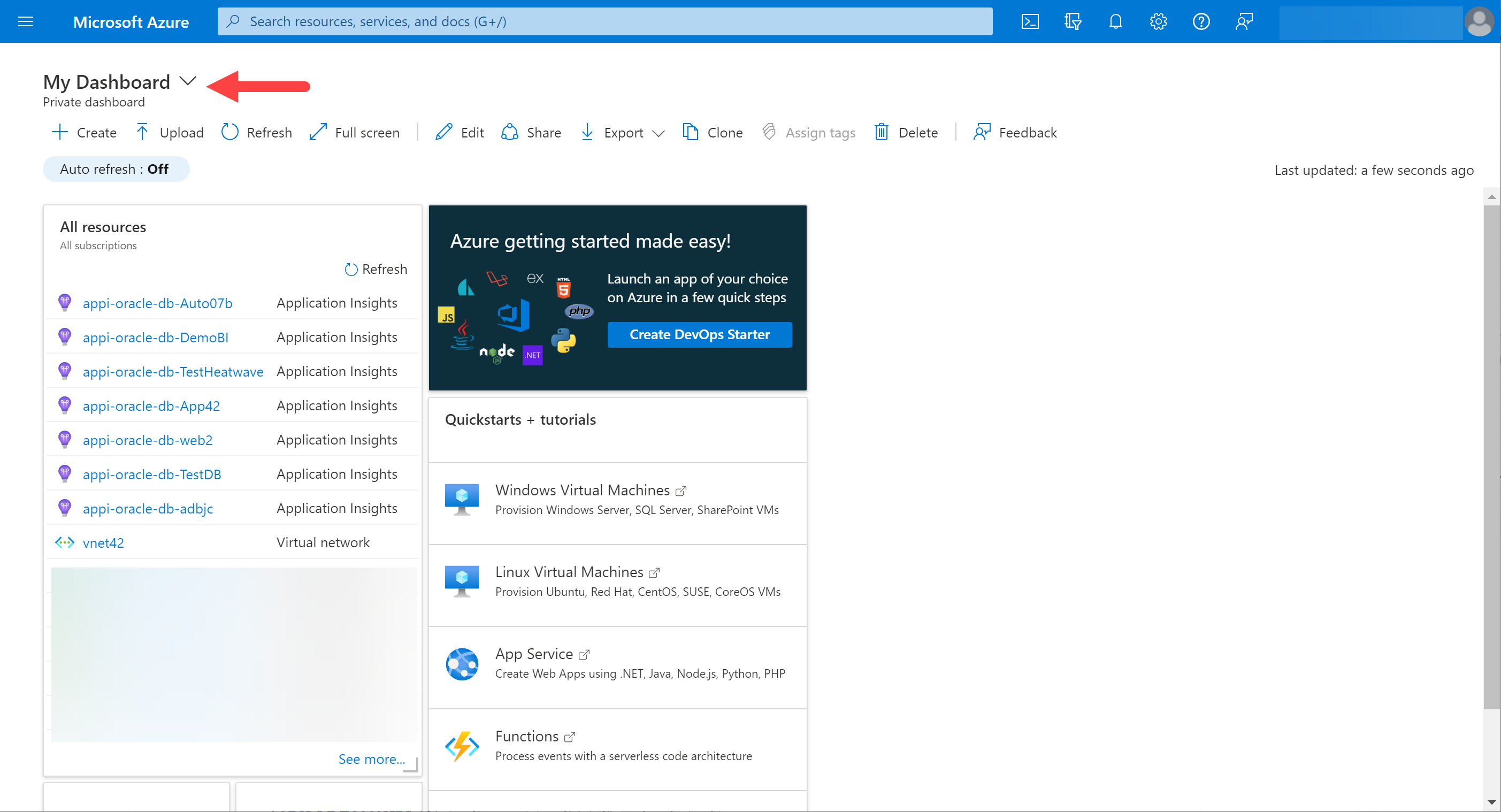Click the scrollbar down arrow
The image size is (1501, 812).
pyautogui.click(x=1492, y=803)
